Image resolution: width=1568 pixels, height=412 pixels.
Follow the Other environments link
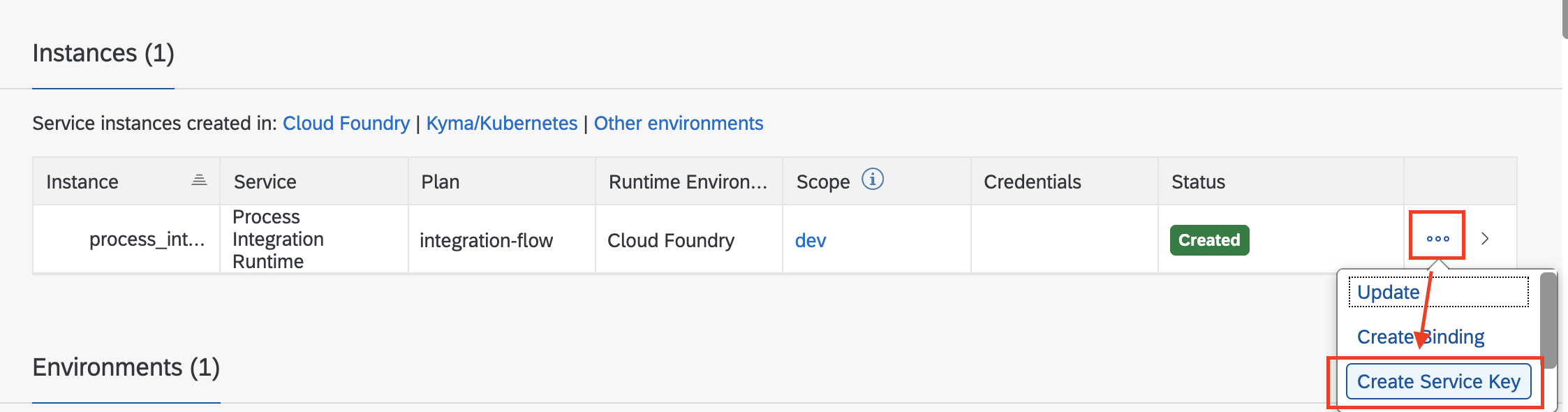[678, 123]
